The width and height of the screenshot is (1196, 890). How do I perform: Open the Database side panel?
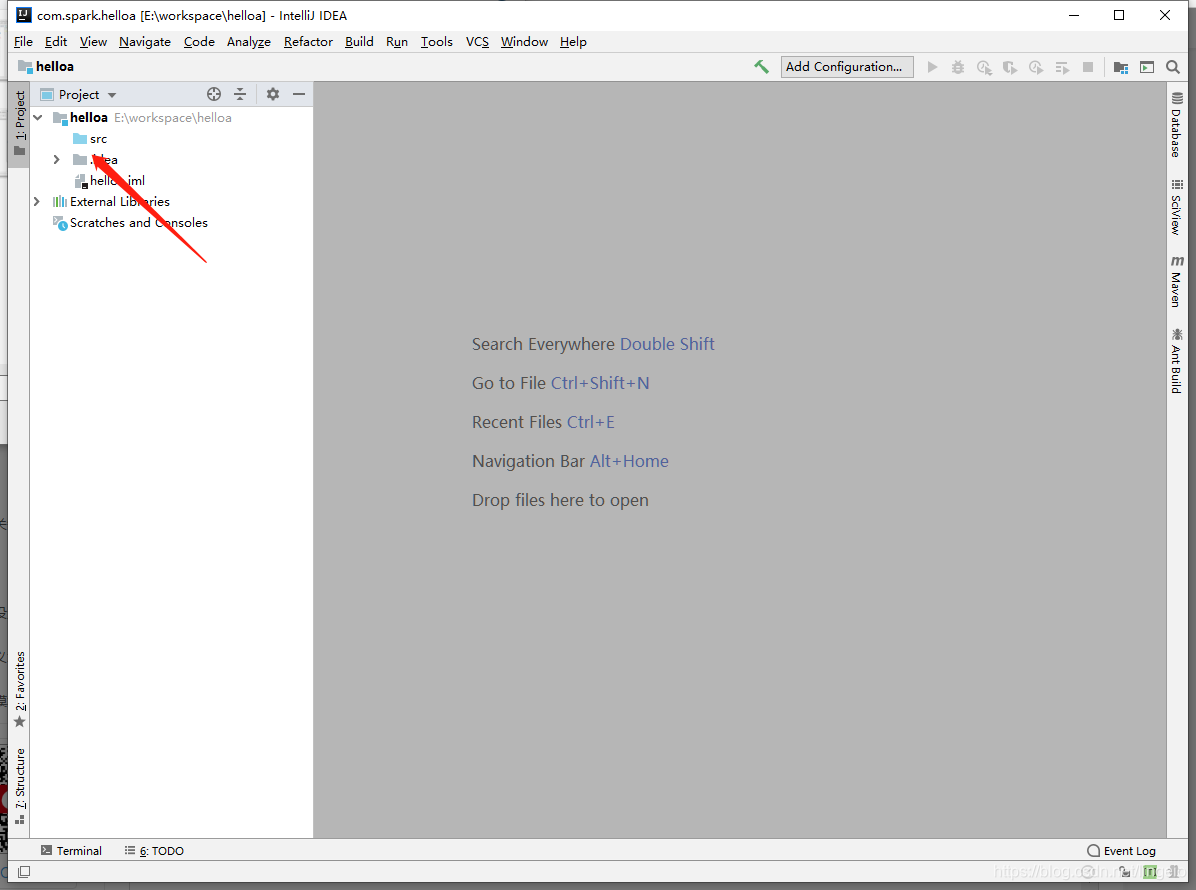[x=1177, y=124]
